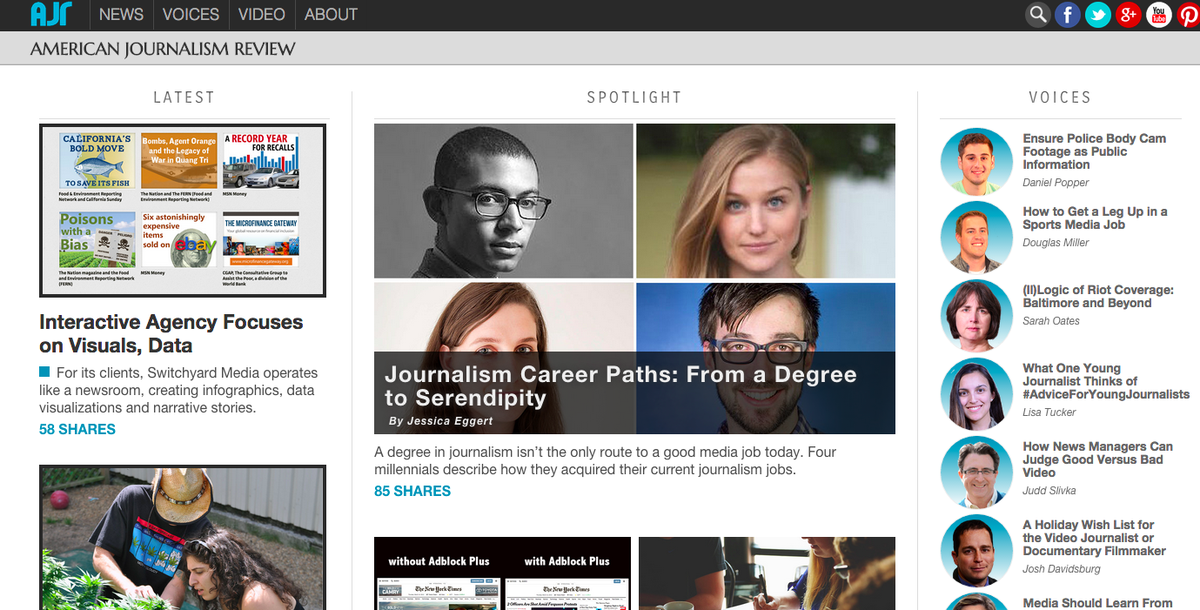Open the Switchyard Media infographics thumbnail
The image size is (1200, 610).
point(182,210)
